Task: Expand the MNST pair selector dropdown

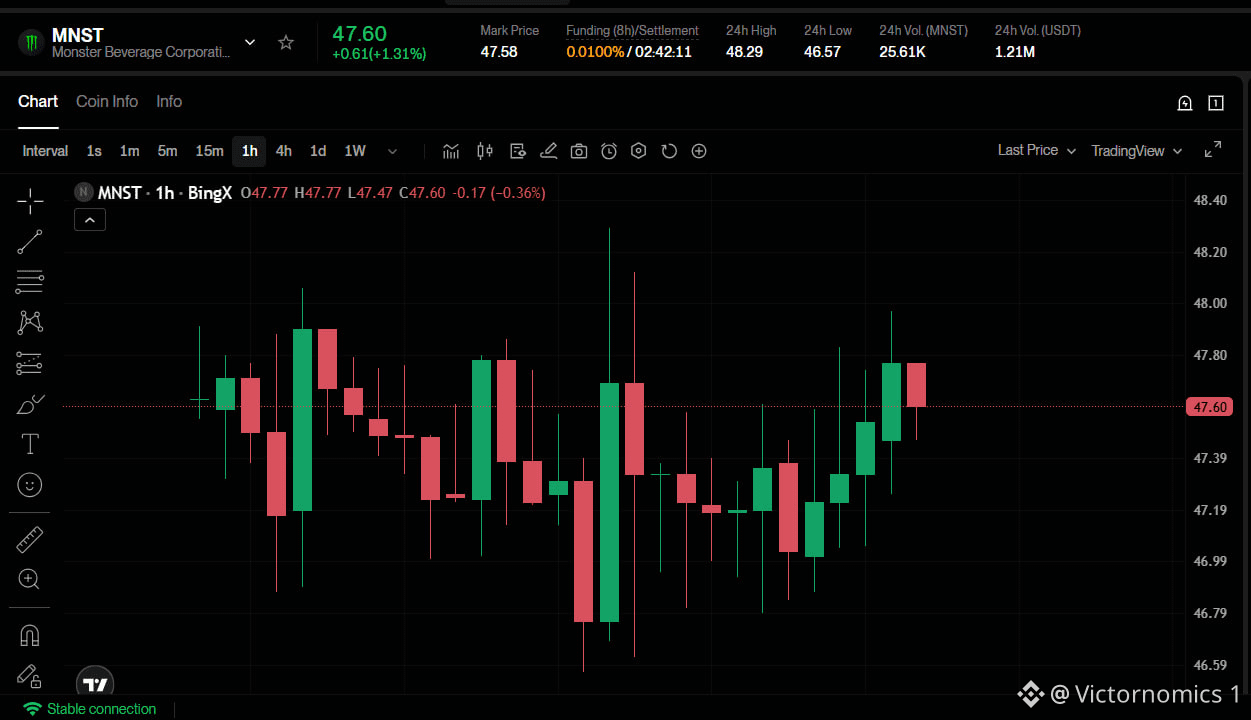Action: tap(250, 42)
